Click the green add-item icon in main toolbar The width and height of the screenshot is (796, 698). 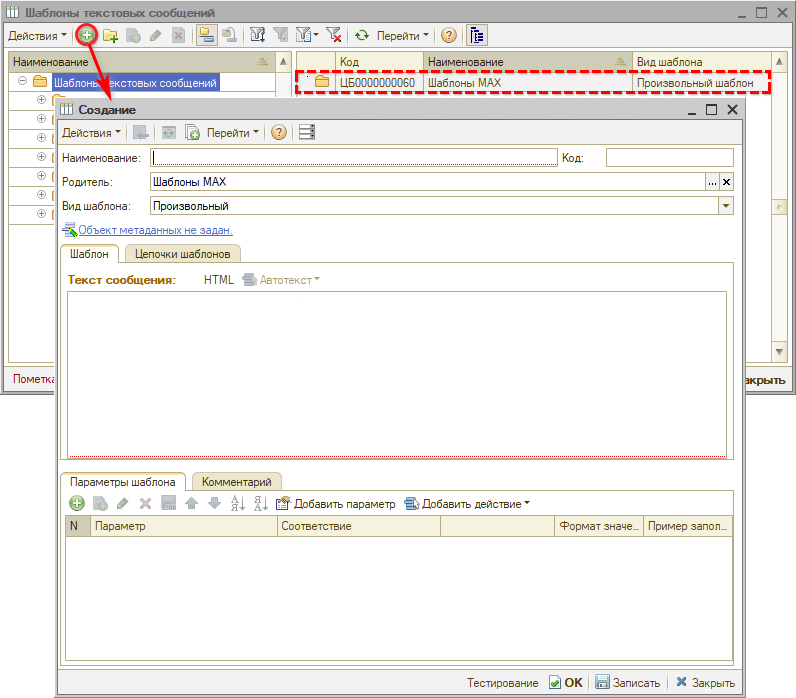pos(87,35)
